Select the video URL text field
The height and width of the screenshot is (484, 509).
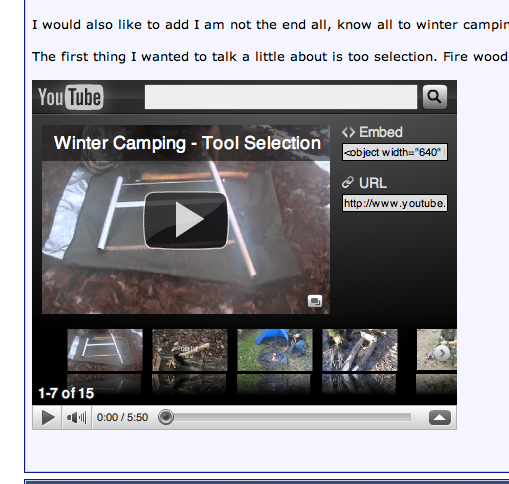[x=395, y=203]
